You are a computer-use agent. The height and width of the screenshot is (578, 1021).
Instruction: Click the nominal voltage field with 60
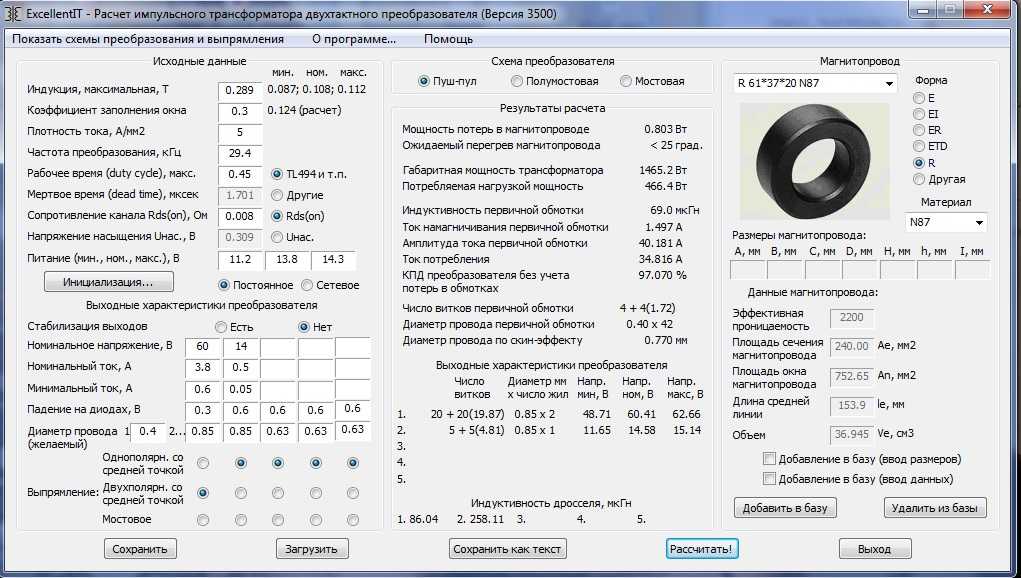[x=203, y=347]
